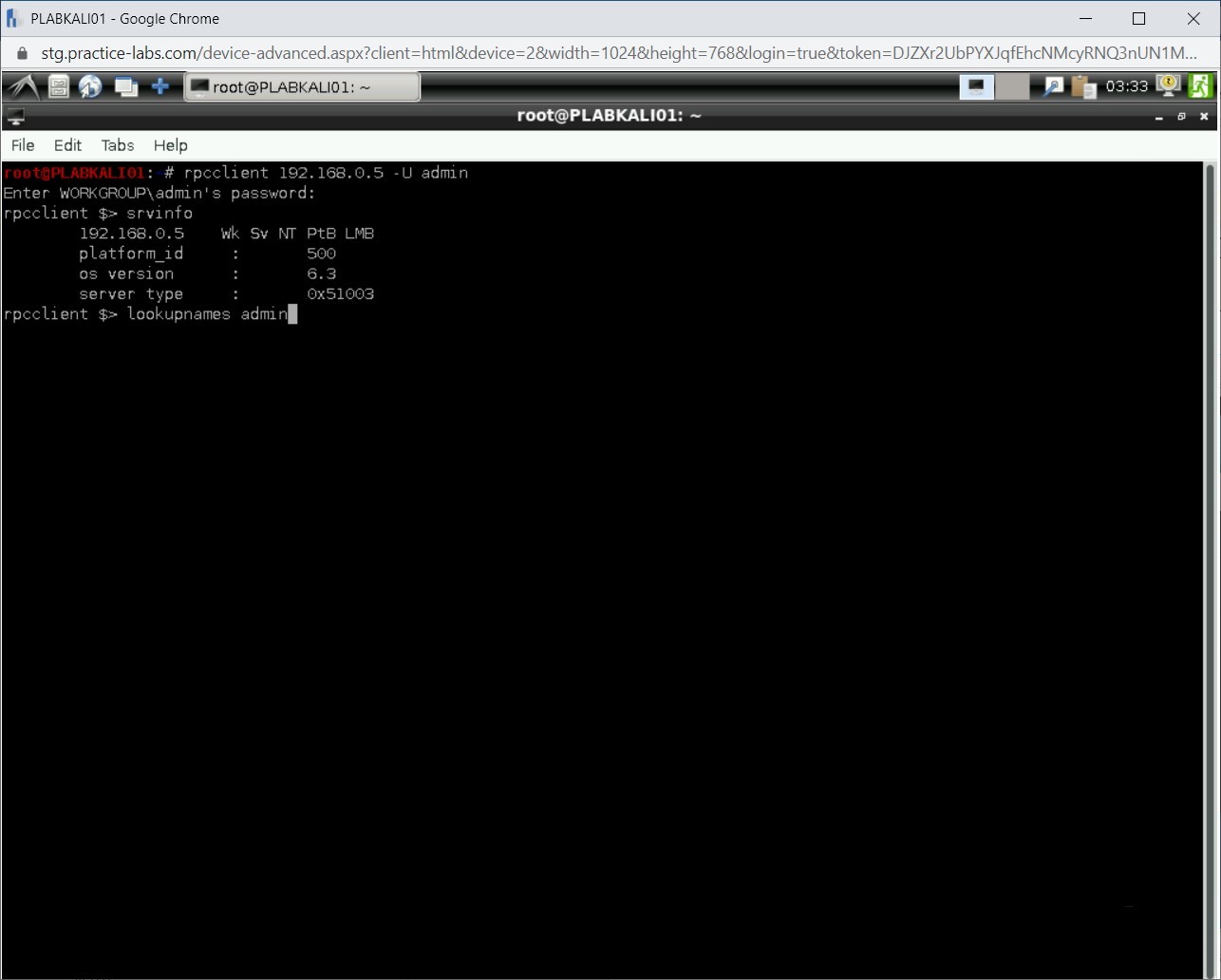Click the blue plus panel icon

(160, 87)
